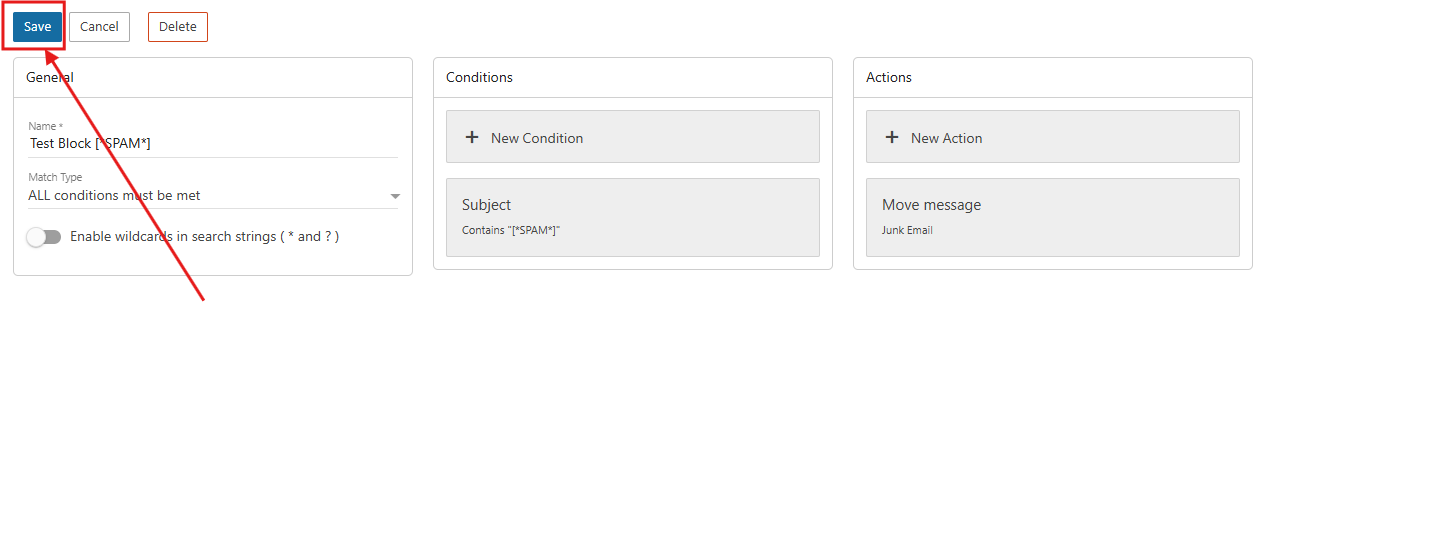This screenshot has width=1444, height=535.
Task: Click the Junk Email destination text
Action: (907, 230)
